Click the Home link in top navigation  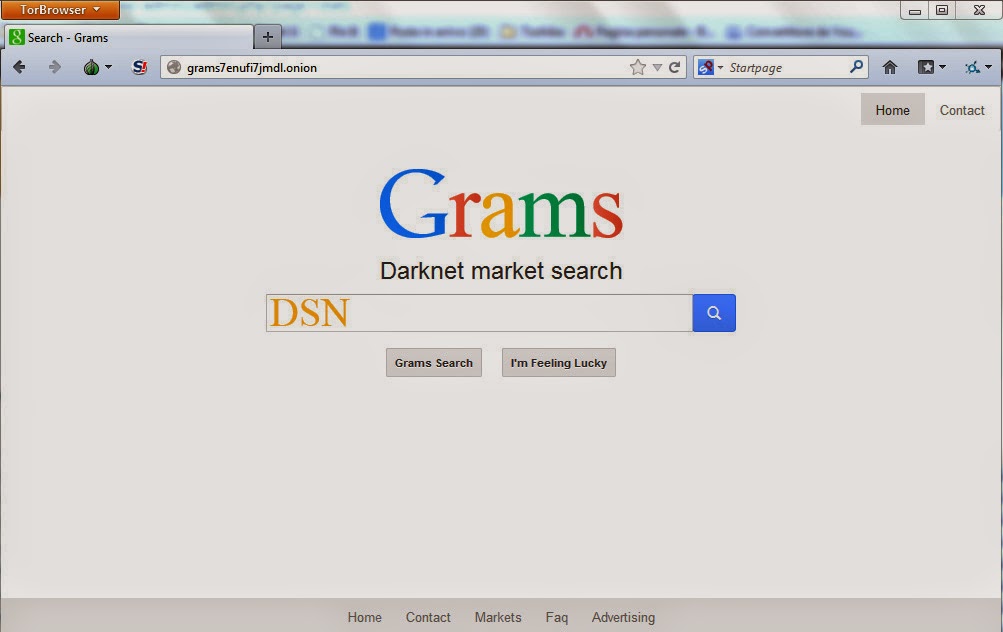[892, 110]
